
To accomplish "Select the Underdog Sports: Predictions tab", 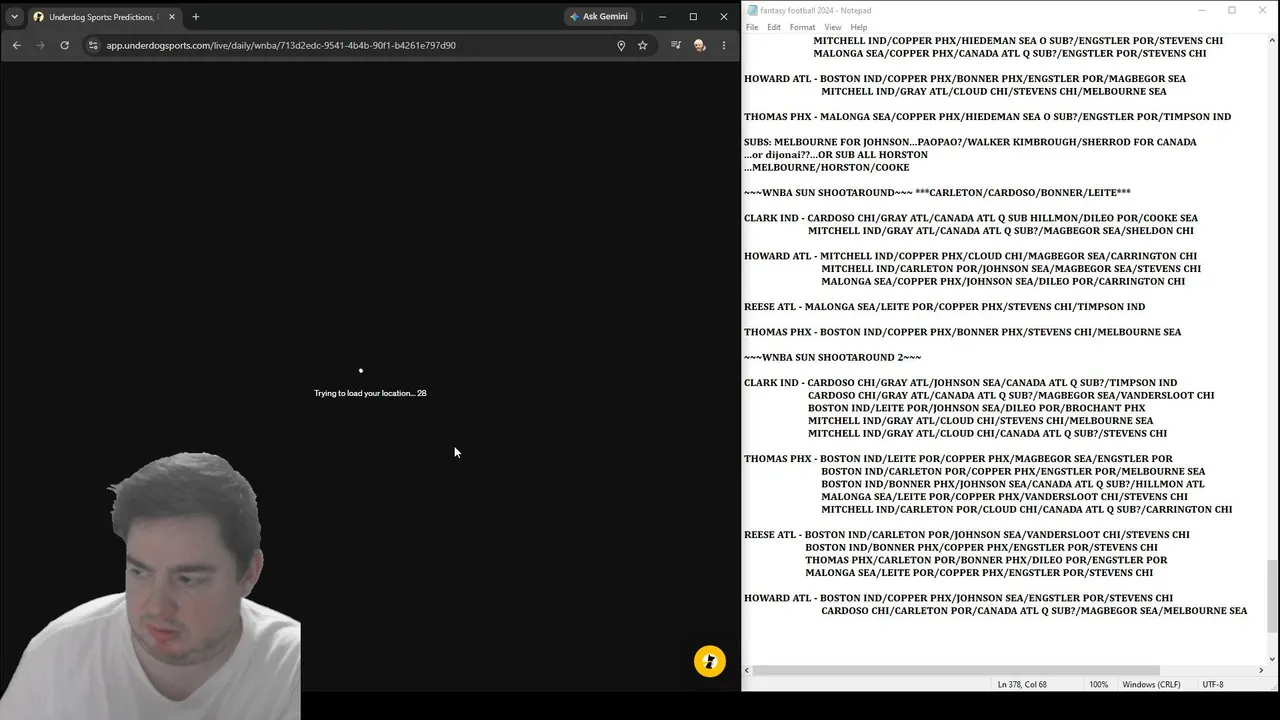I will click(x=104, y=17).
